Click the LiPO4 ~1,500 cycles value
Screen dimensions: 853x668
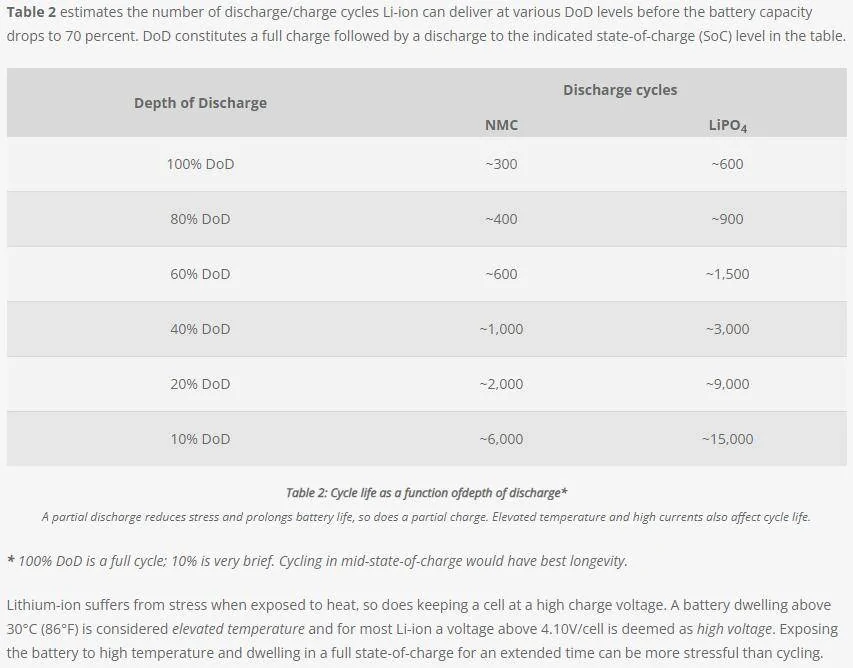[727, 274]
